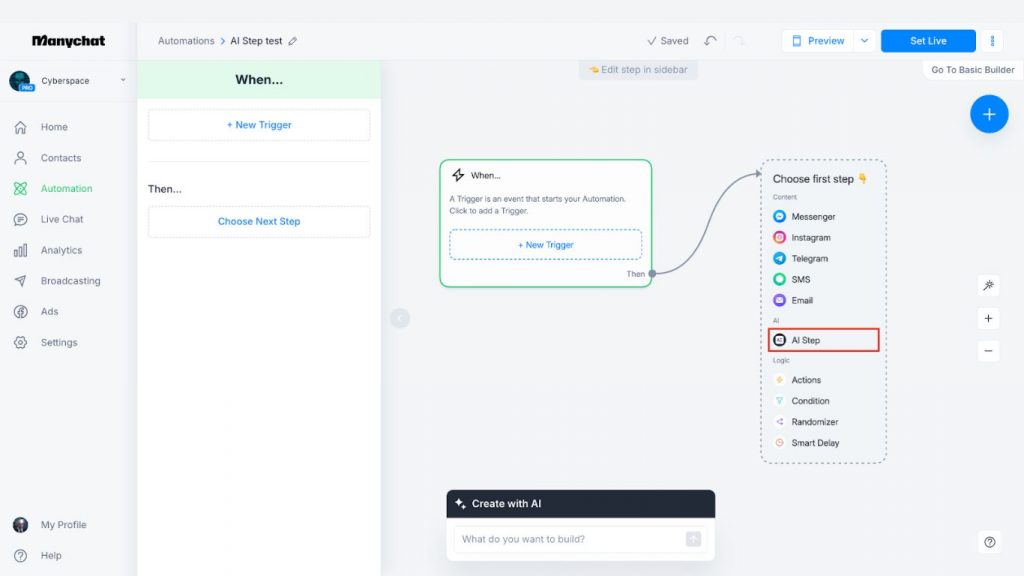Click the Set Live button
This screenshot has height=576, width=1024.
coord(927,40)
